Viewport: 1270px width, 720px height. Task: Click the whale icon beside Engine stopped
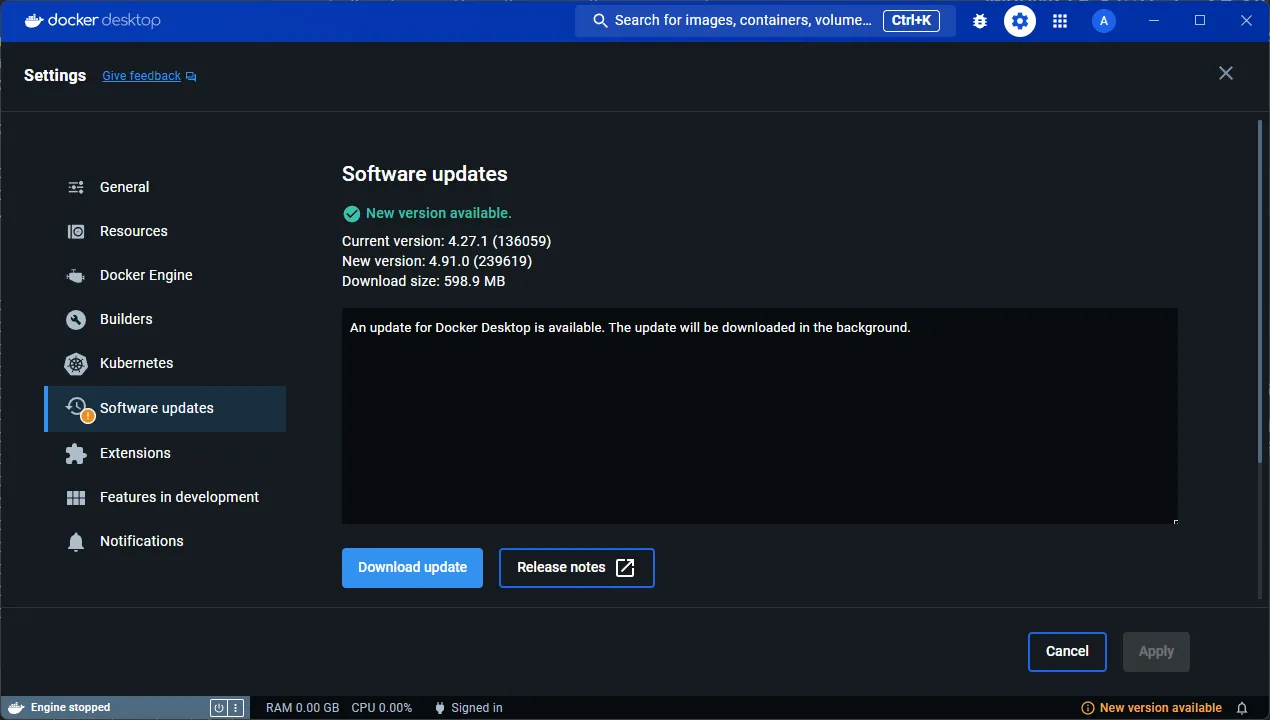pos(16,707)
